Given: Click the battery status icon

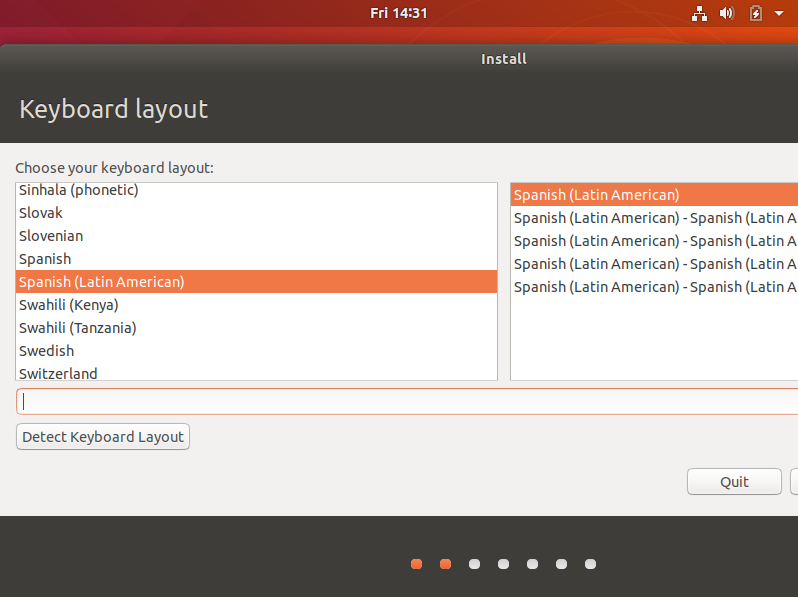Looking at the screenshot, I should [x=756, y=13].
